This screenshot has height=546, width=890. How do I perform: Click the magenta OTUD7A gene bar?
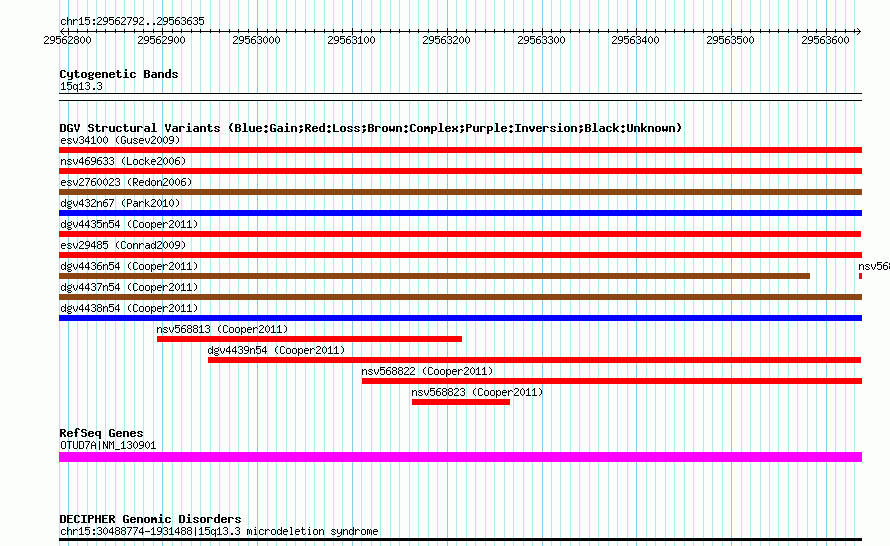460,457
